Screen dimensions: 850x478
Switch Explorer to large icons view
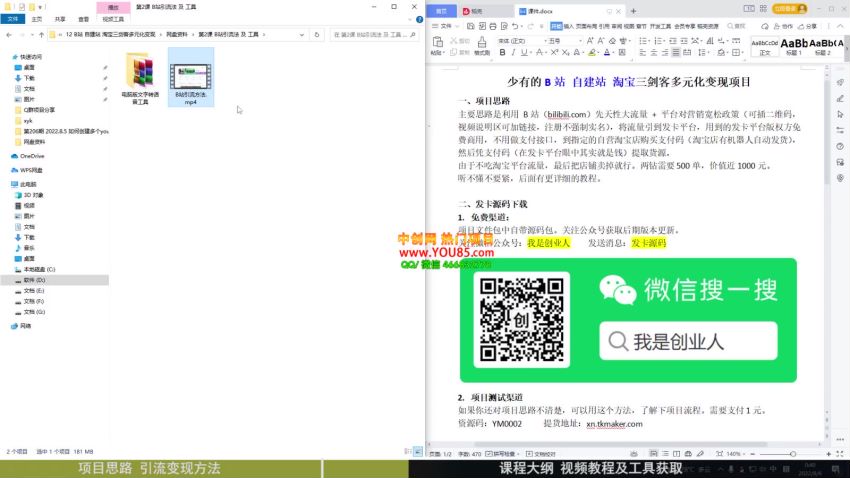click(417, 451)
